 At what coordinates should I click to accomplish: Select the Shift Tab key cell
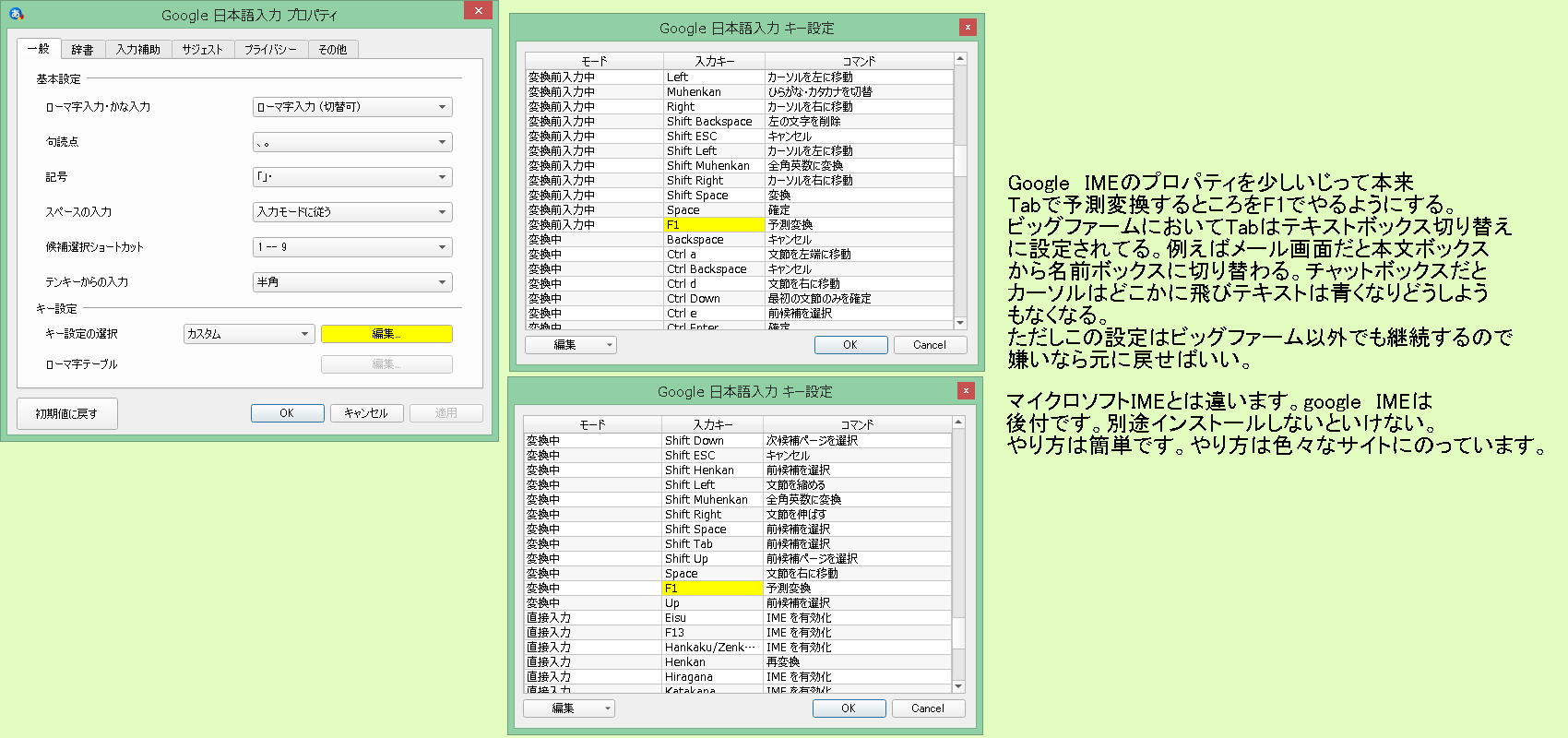click(x=713, y=544)
